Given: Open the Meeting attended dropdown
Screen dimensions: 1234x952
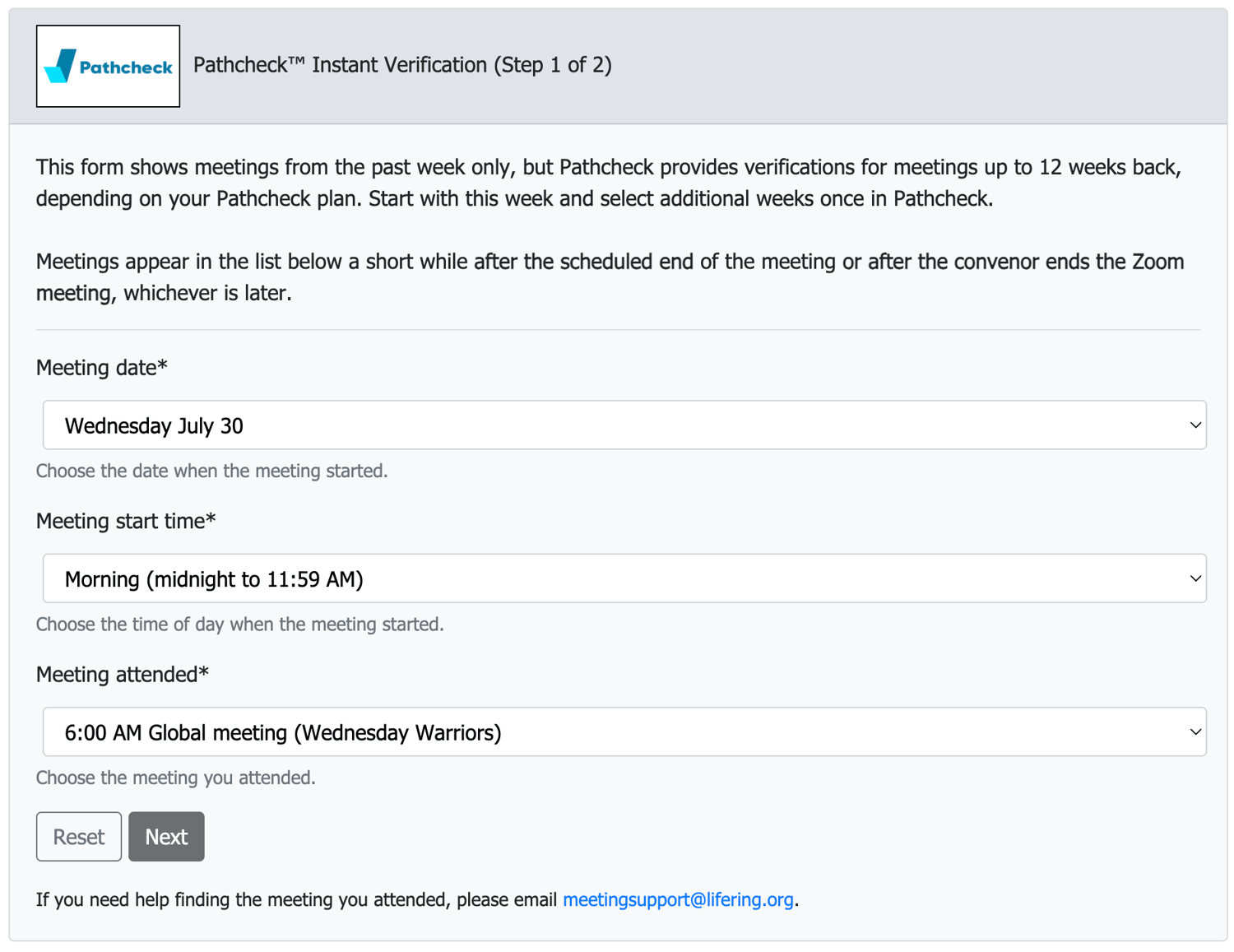Looking at the screenshot, I should point(624,731).
